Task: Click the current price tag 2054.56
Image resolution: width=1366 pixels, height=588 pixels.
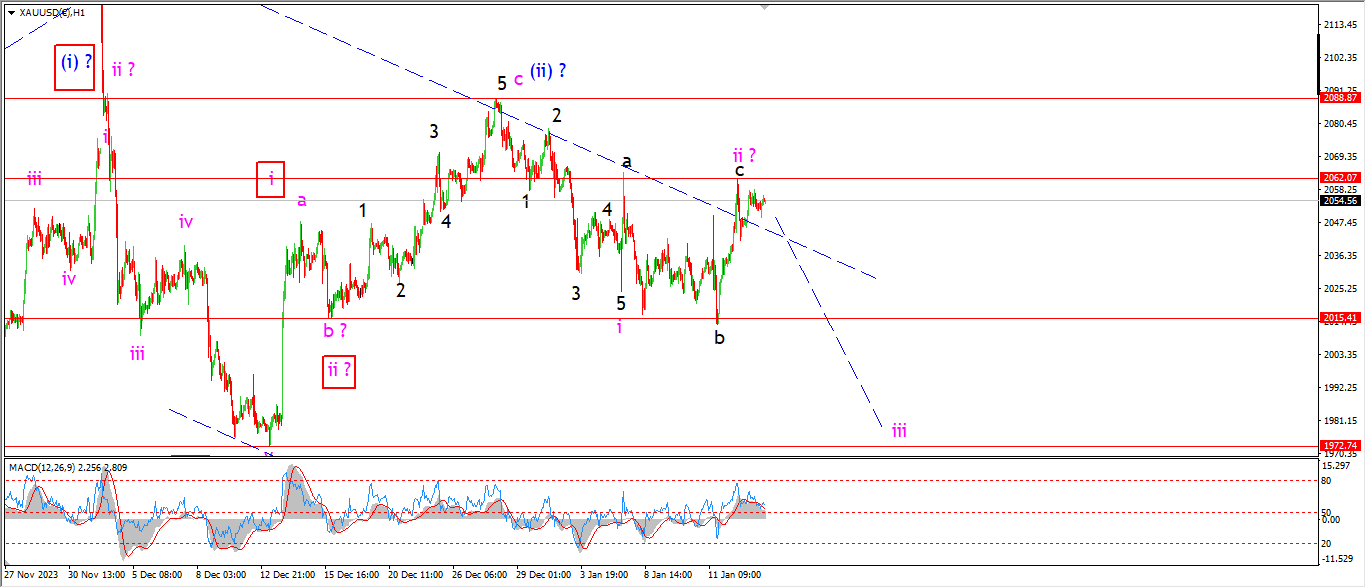Action: [1341, 200]
